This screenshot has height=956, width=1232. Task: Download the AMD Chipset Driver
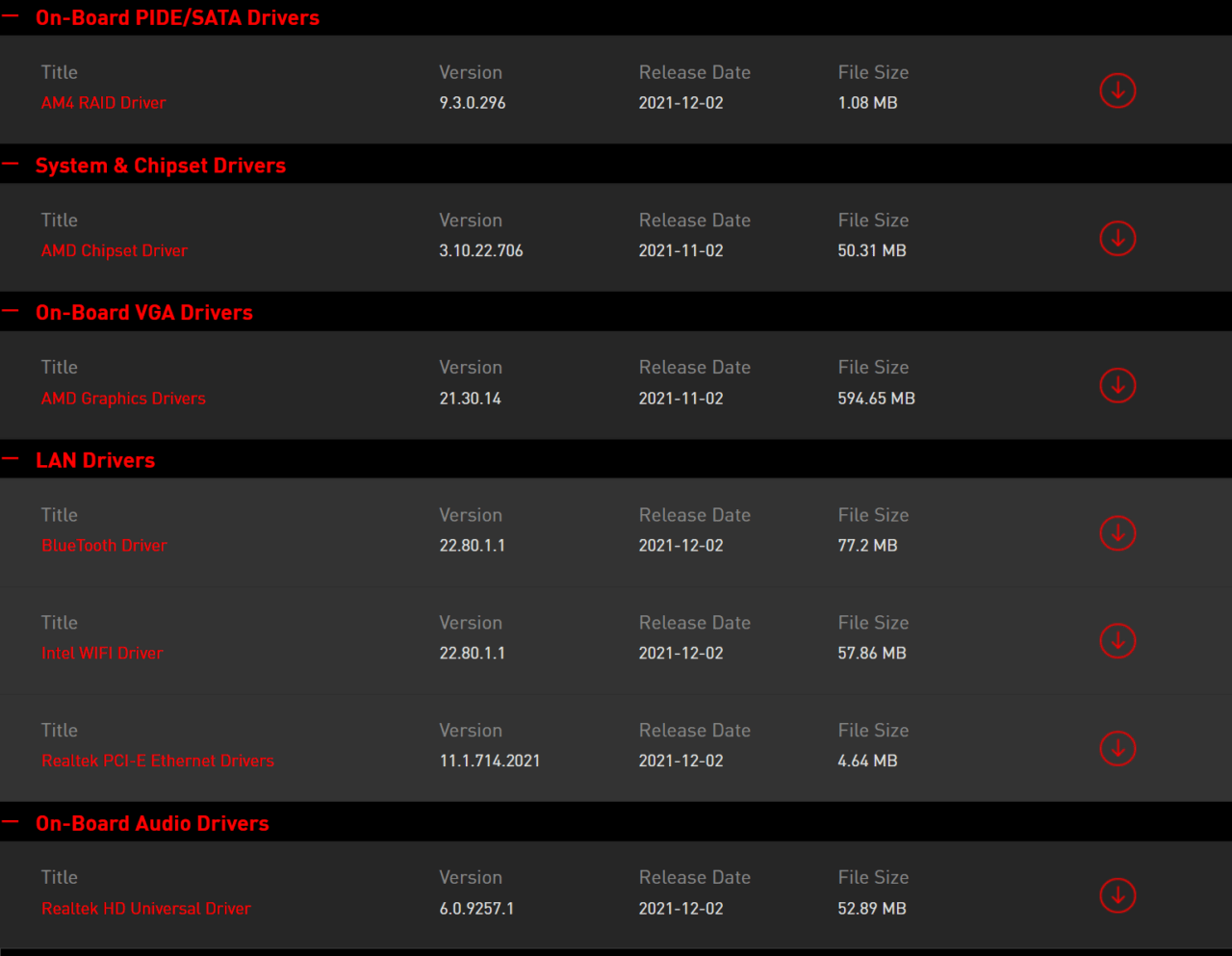click(1117, 238)
